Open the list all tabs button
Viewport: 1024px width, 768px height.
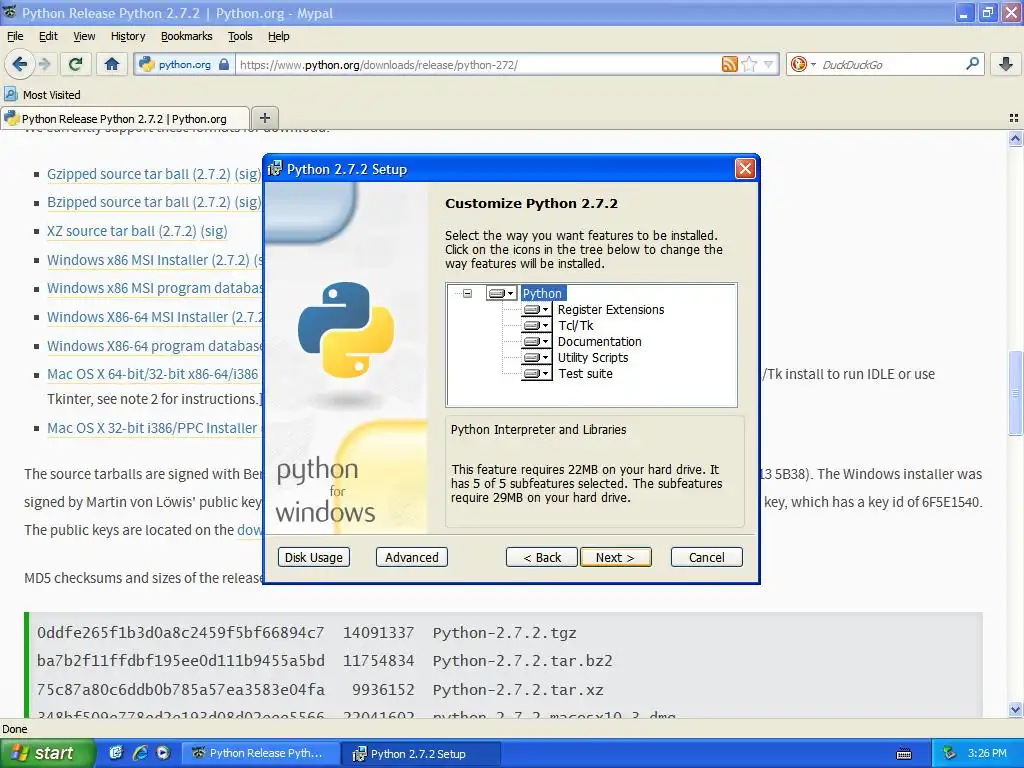pyautogui.click(x=1014, y=118)
